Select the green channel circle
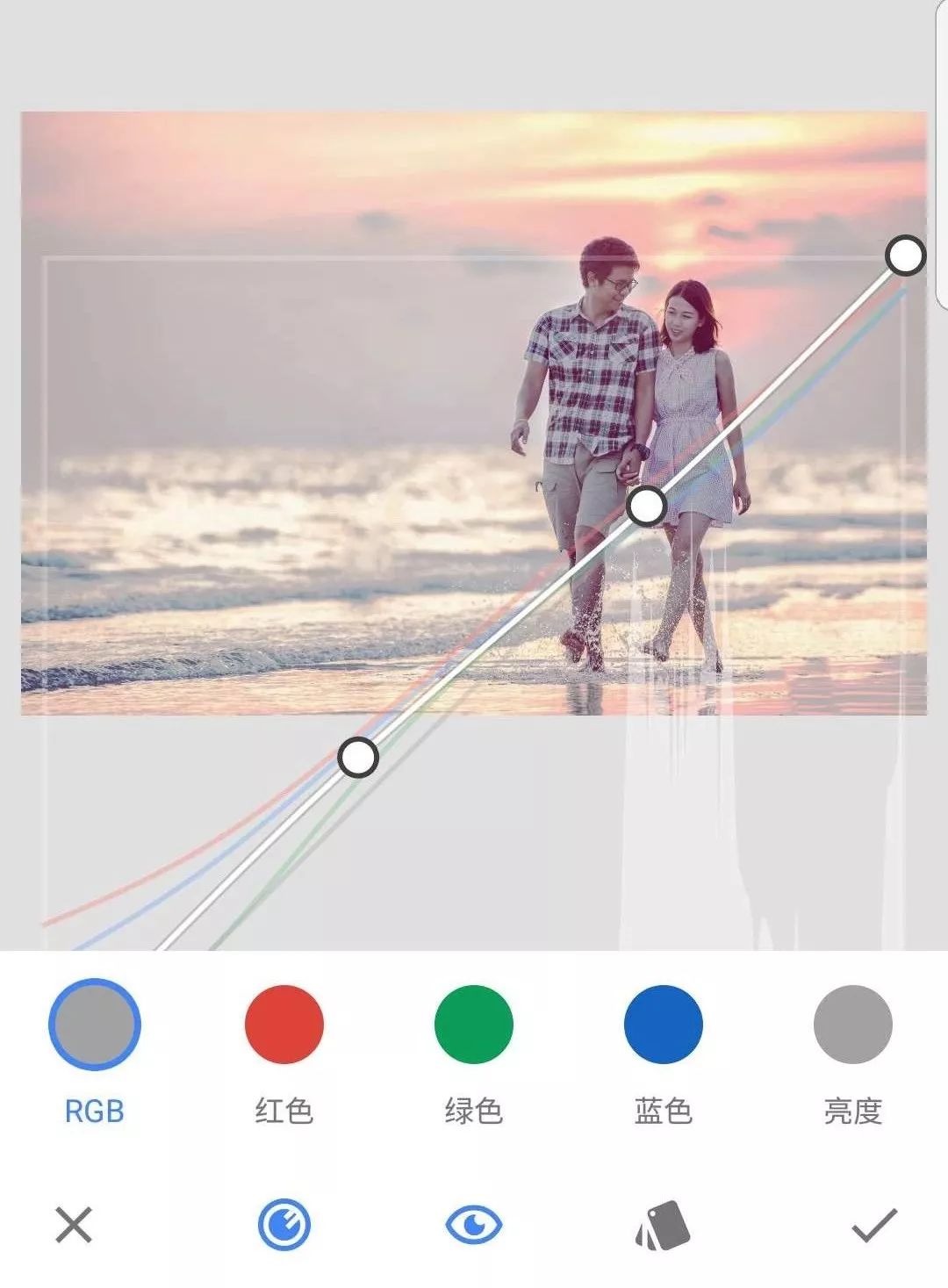 point(474,1024)
